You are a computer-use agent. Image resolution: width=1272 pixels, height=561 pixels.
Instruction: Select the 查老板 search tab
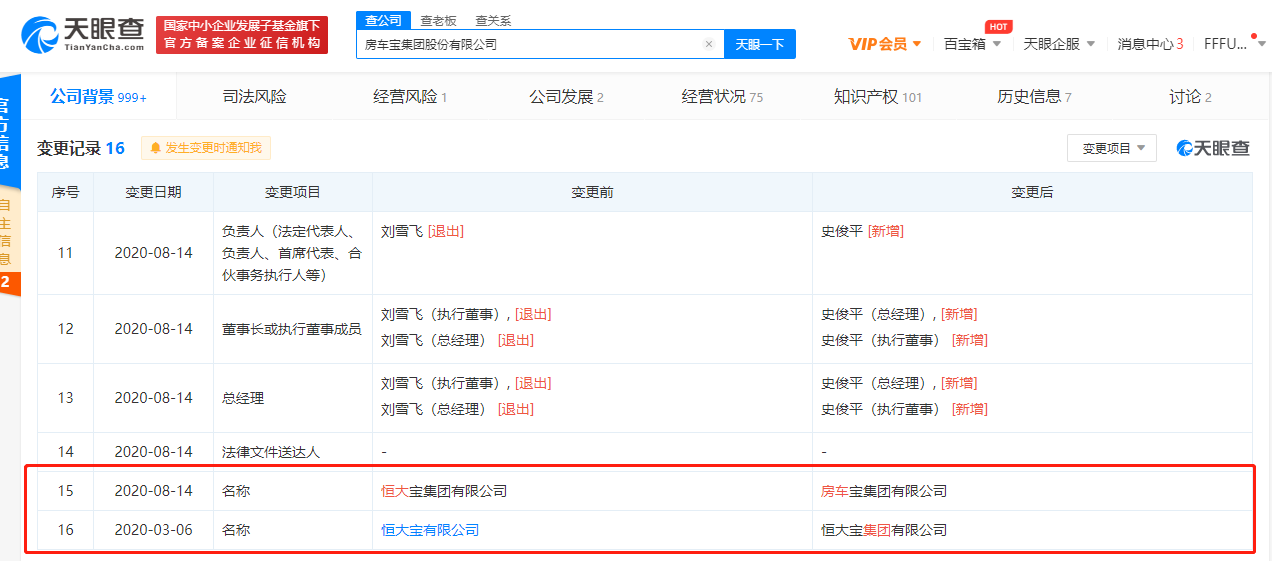pyautogui.click(x=437, y=21)
